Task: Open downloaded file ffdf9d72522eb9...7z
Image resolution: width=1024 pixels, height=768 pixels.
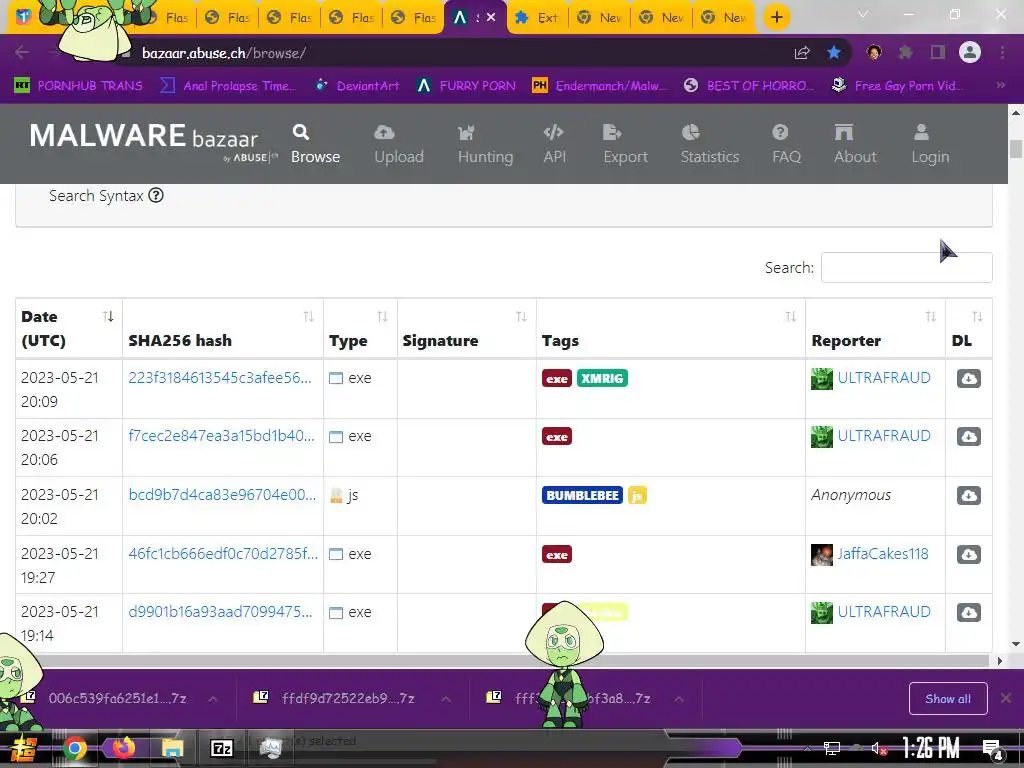Action: tap(334, 698)
